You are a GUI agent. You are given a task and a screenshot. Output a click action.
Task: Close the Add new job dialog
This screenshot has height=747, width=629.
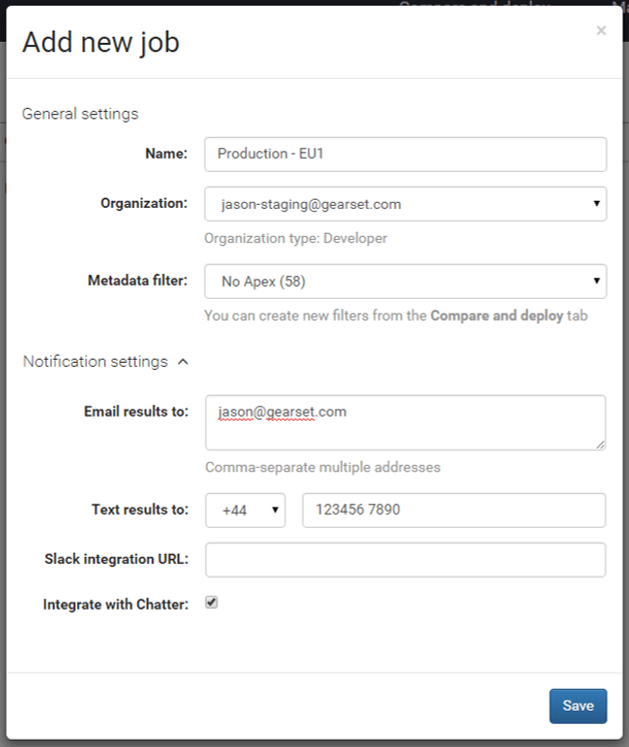click(601, 31)
